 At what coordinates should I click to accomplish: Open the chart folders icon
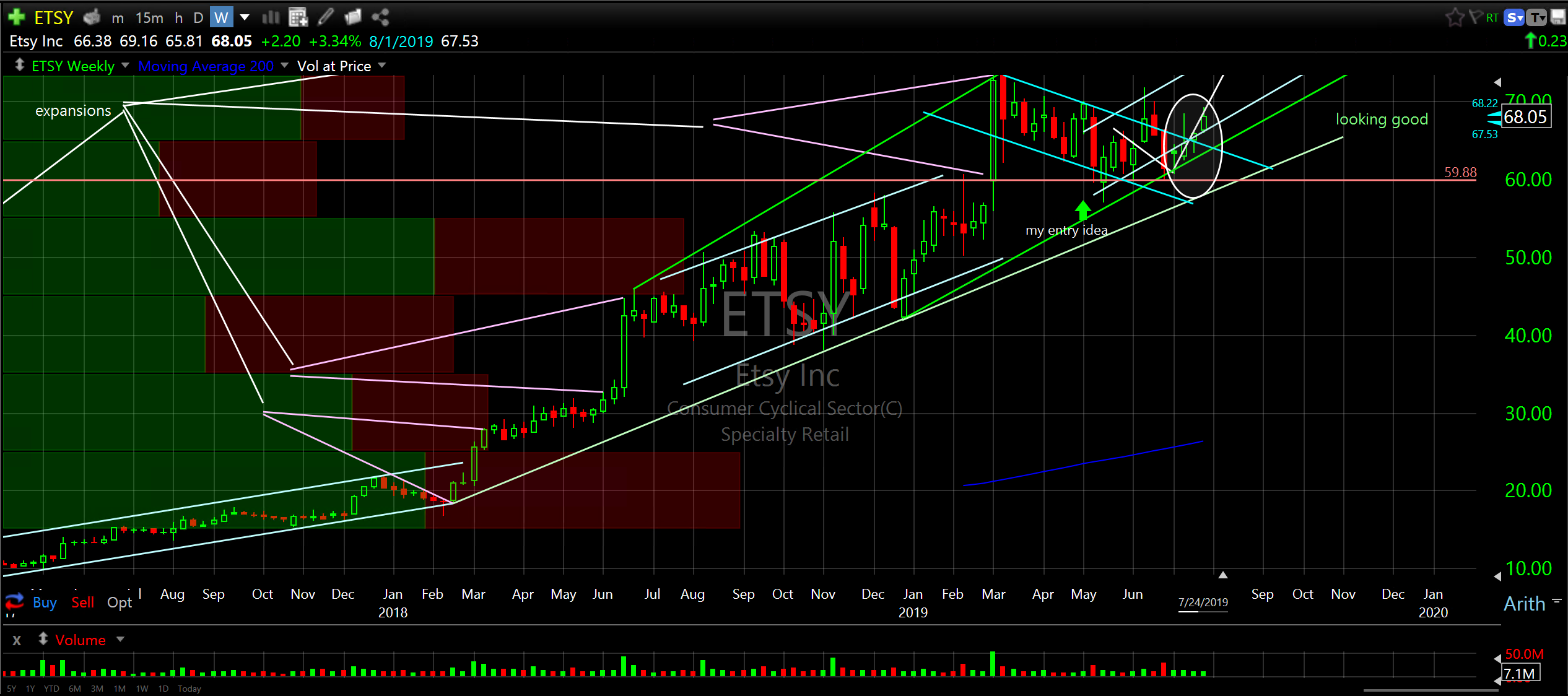(x=352, y=17)
